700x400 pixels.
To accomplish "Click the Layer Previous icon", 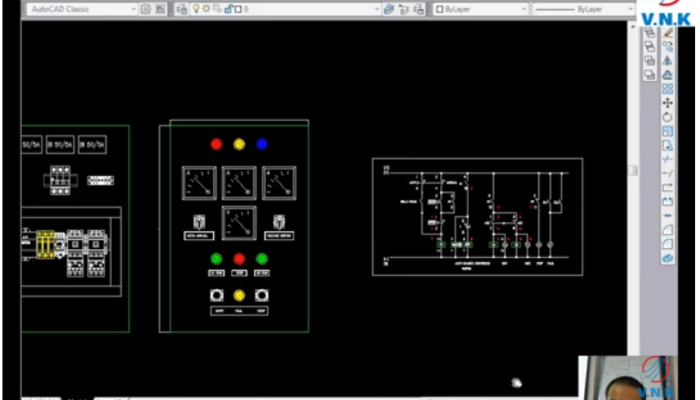I will [x=404, y=9].
